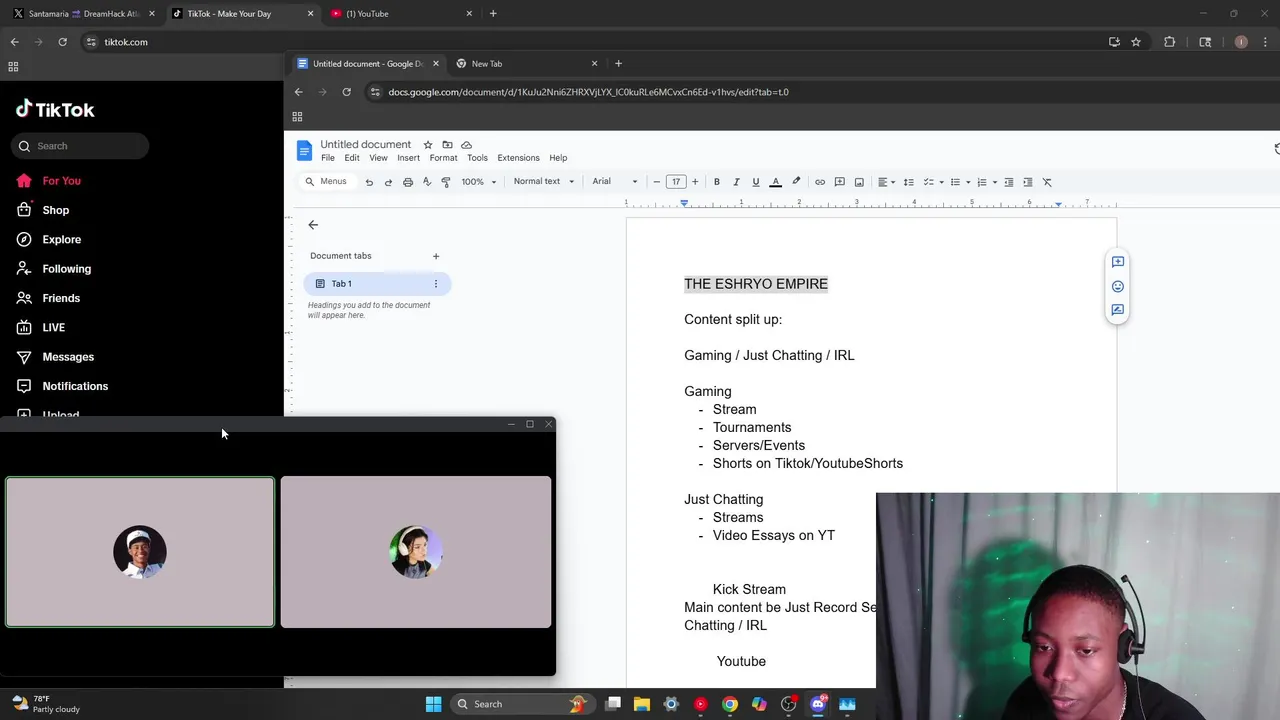
Task: Open the text color picker
Action: click(775, 182)
